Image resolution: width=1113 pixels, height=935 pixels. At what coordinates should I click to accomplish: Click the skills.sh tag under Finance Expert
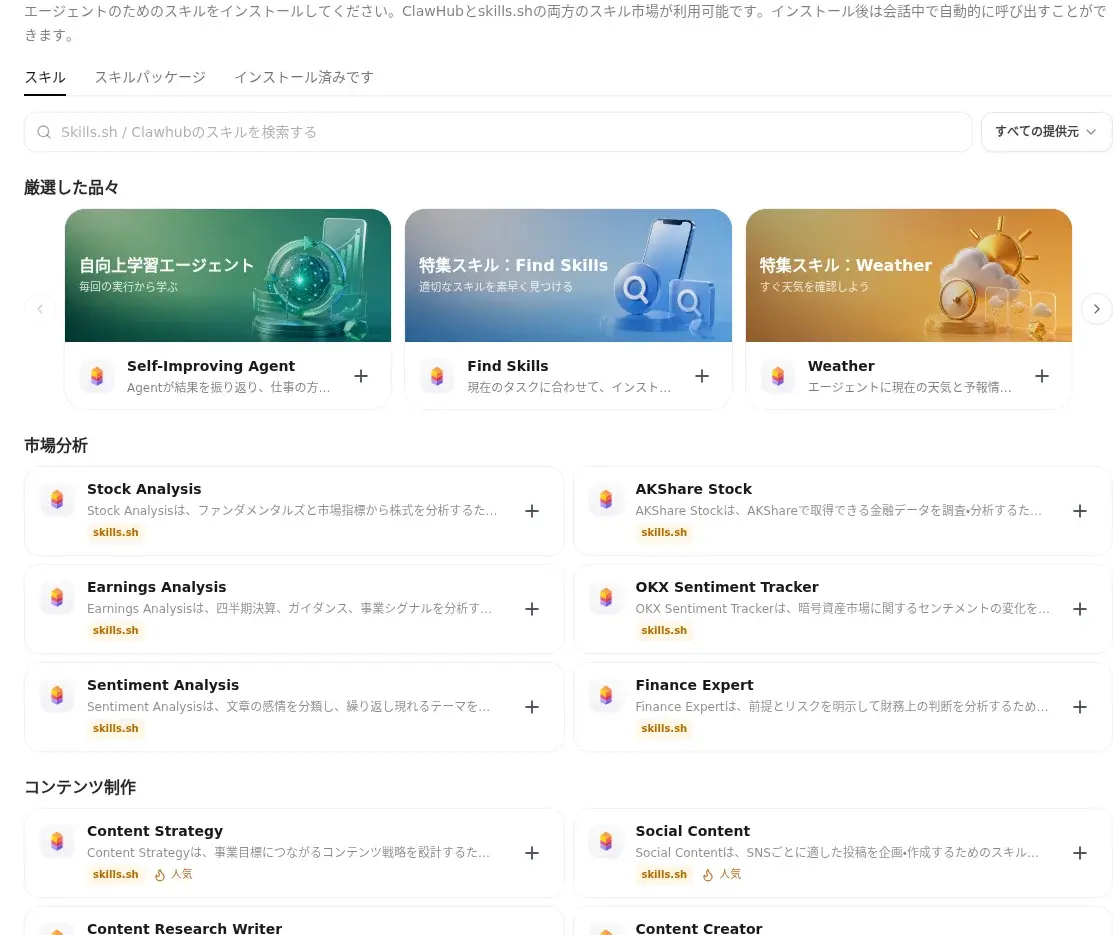pyautogui.click(x=664, y=728)
